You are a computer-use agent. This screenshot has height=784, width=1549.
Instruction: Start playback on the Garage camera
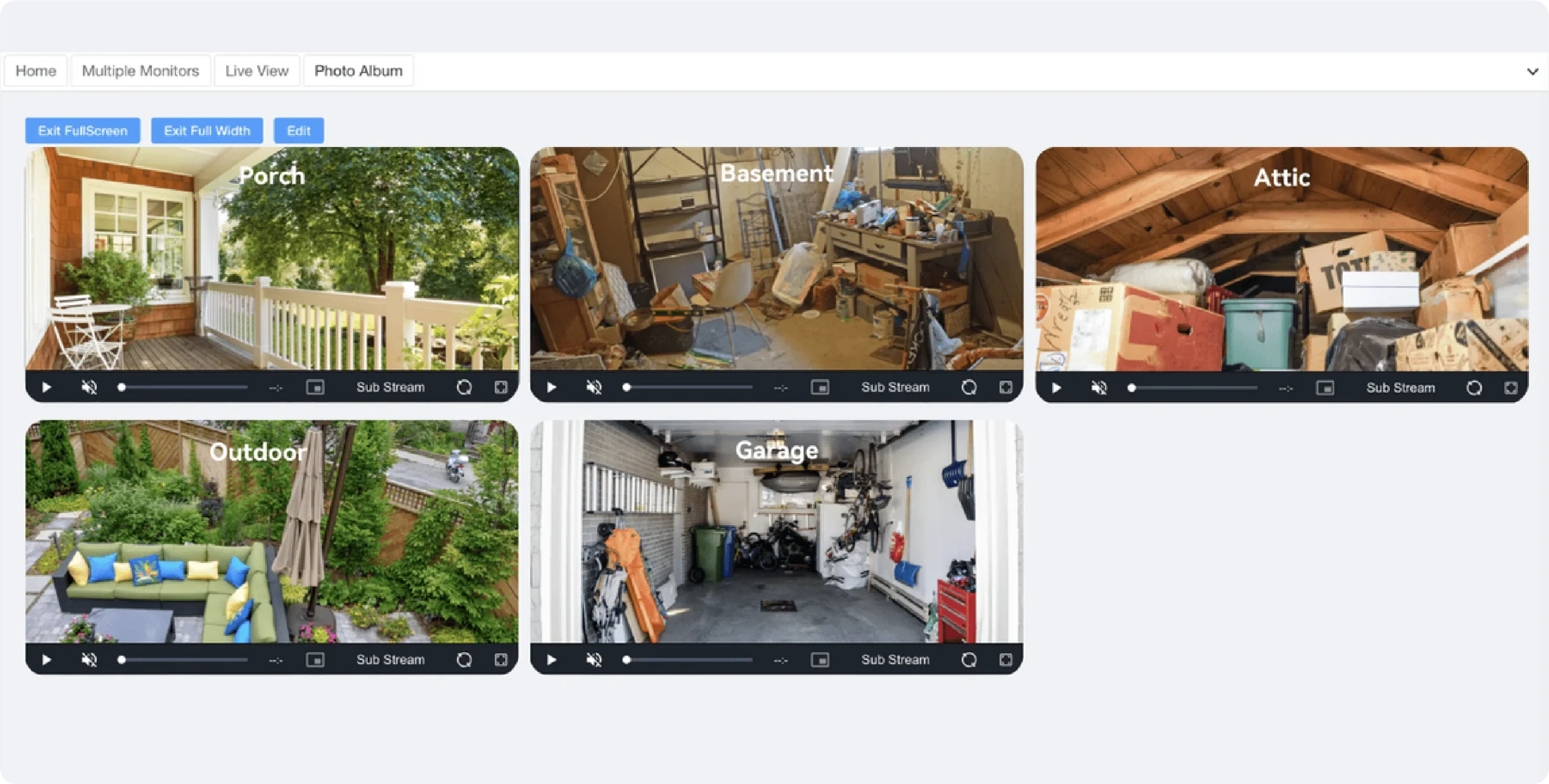coord(551,659)
